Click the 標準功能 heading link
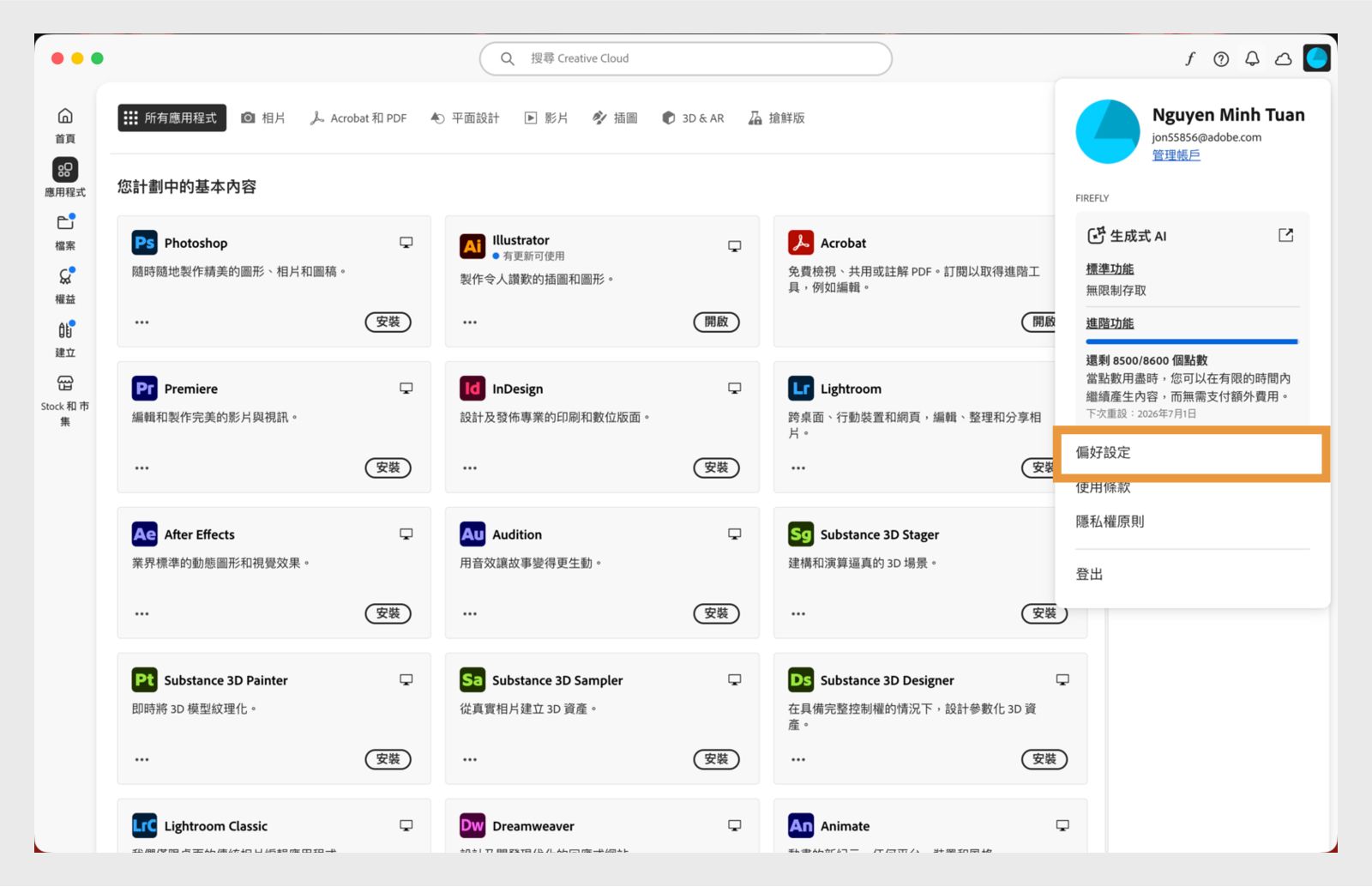This screenshot has height=887, width=1372. click(x=1110, y=269)
